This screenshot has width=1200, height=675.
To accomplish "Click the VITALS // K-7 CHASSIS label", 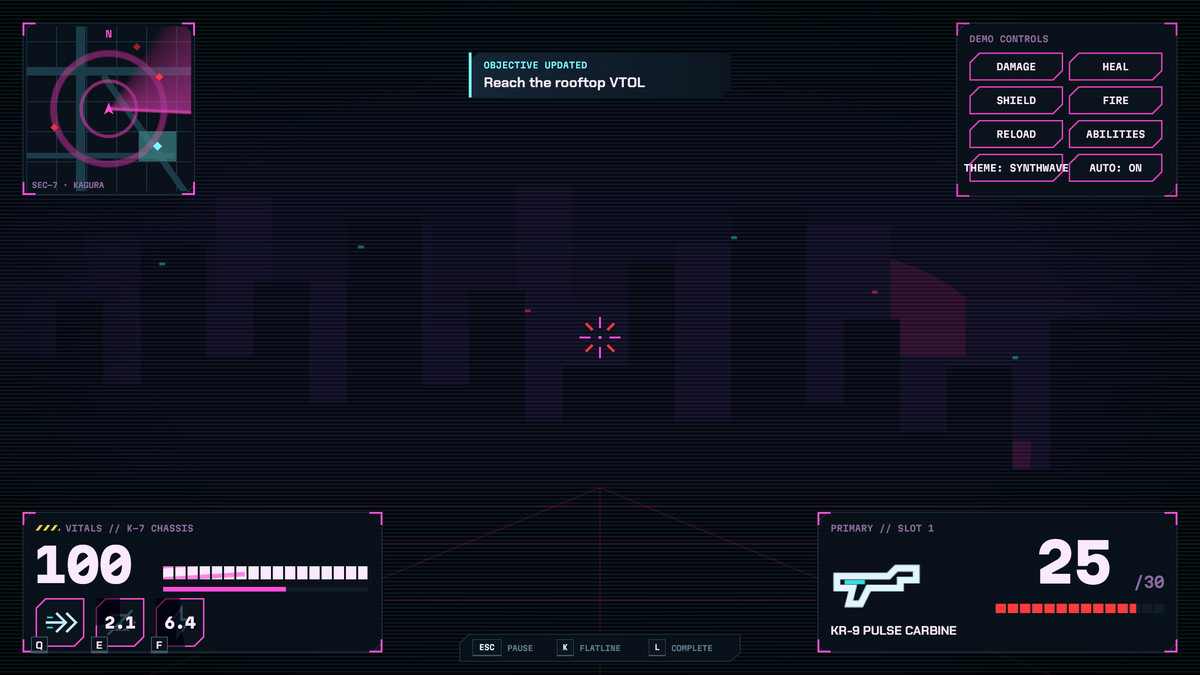I will [129, 528].
